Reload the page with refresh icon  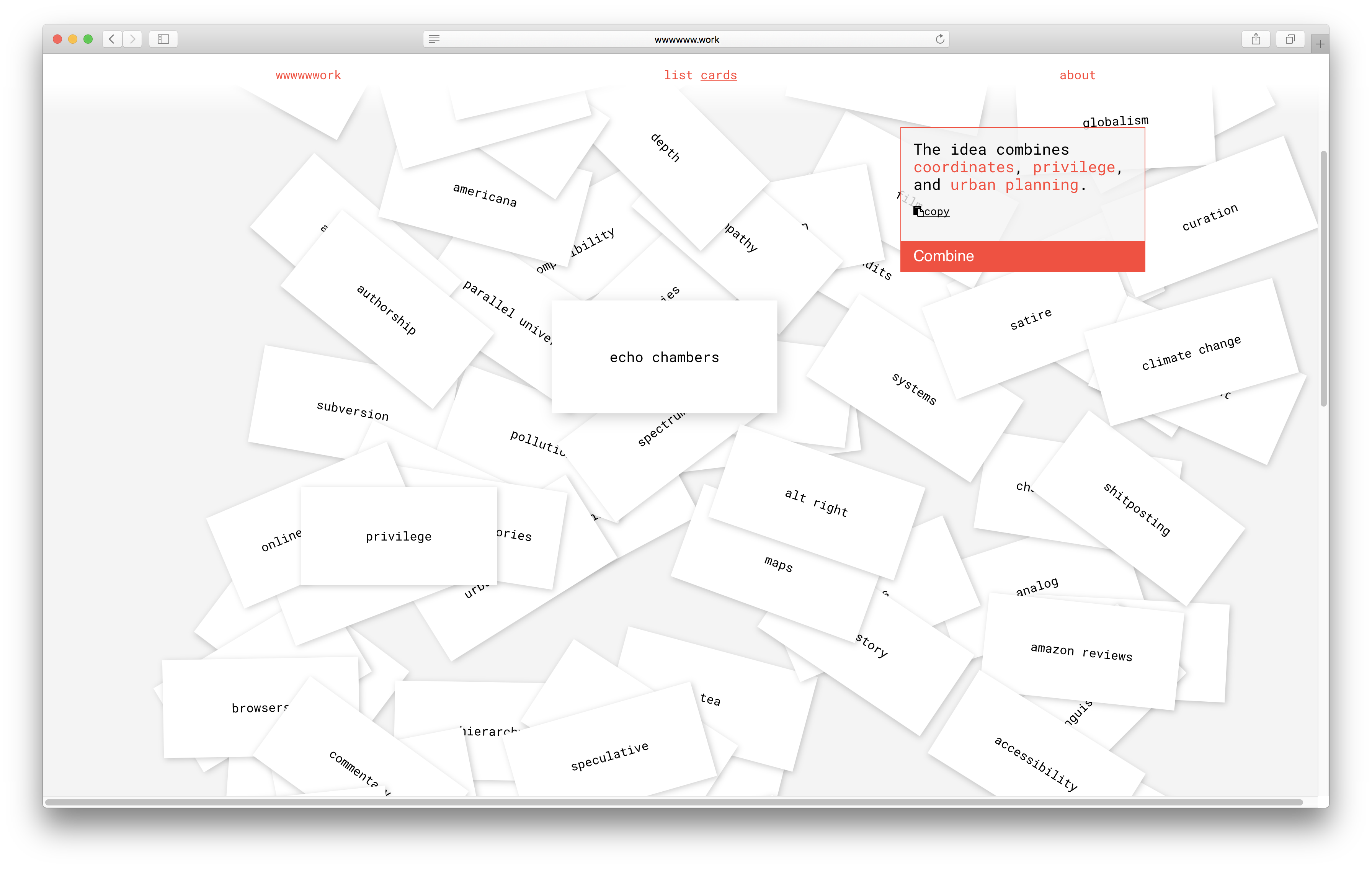(939, 39)
